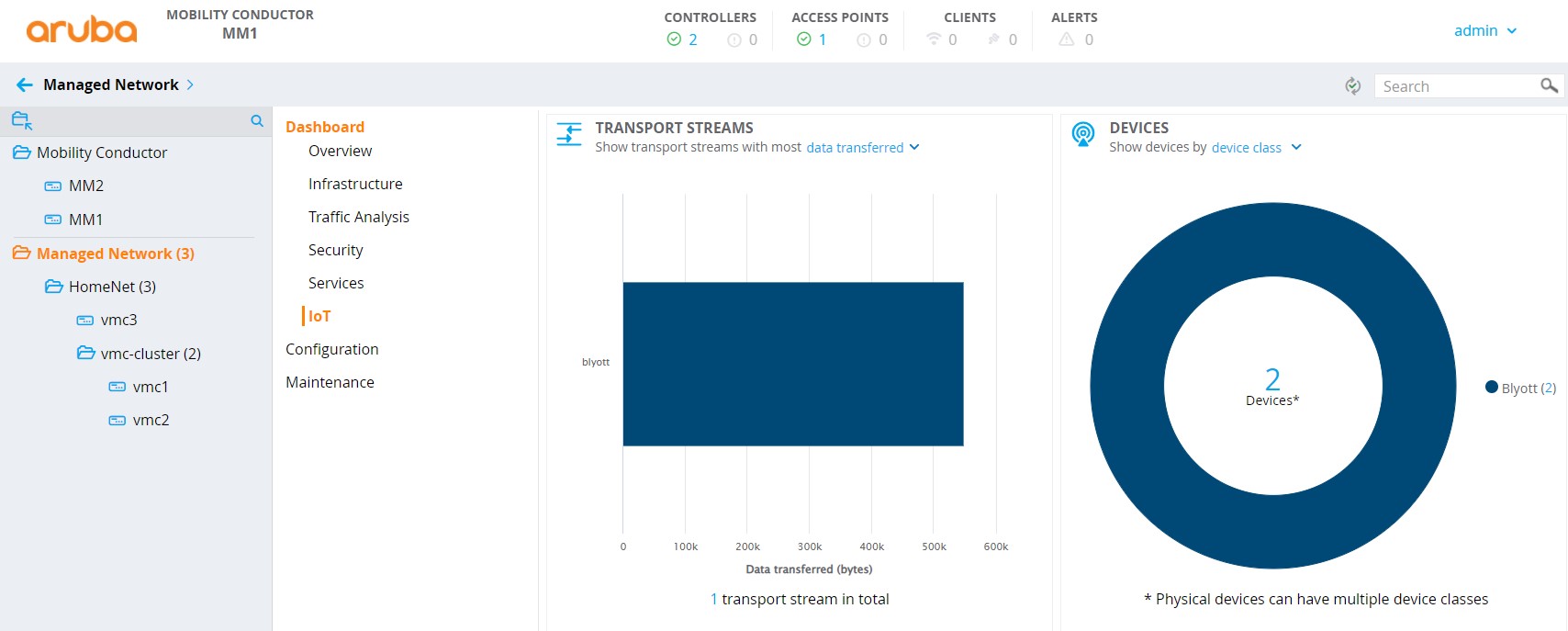Collapse the HomeNet (3) folder
Image resolution: width=1568 pixels, height=631 pixels.
click(54, 287)
